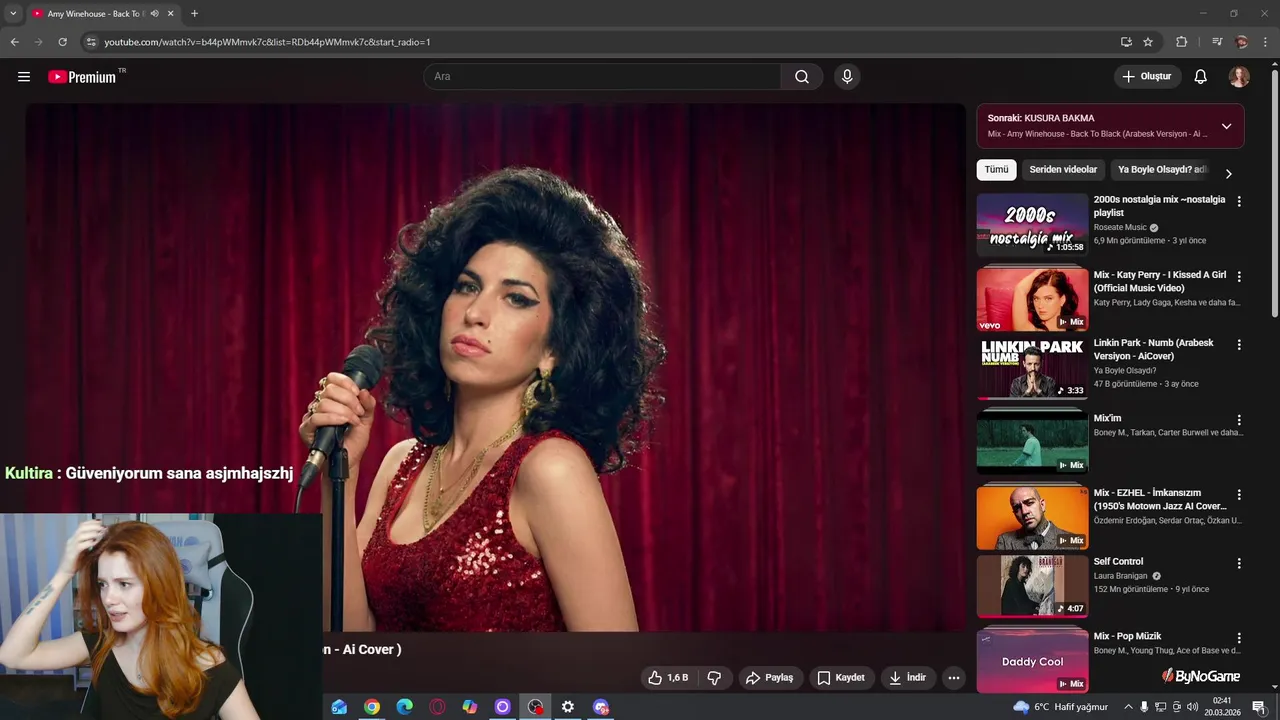Like the video with thumbs up
This screenshot has width=1280, height=720.
coord(668,678)
